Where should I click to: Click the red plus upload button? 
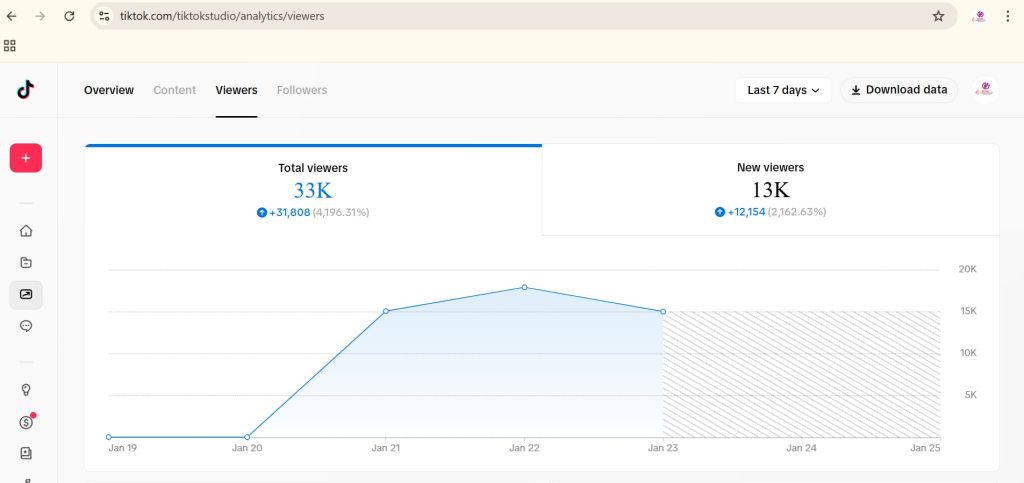pos(26,158)
